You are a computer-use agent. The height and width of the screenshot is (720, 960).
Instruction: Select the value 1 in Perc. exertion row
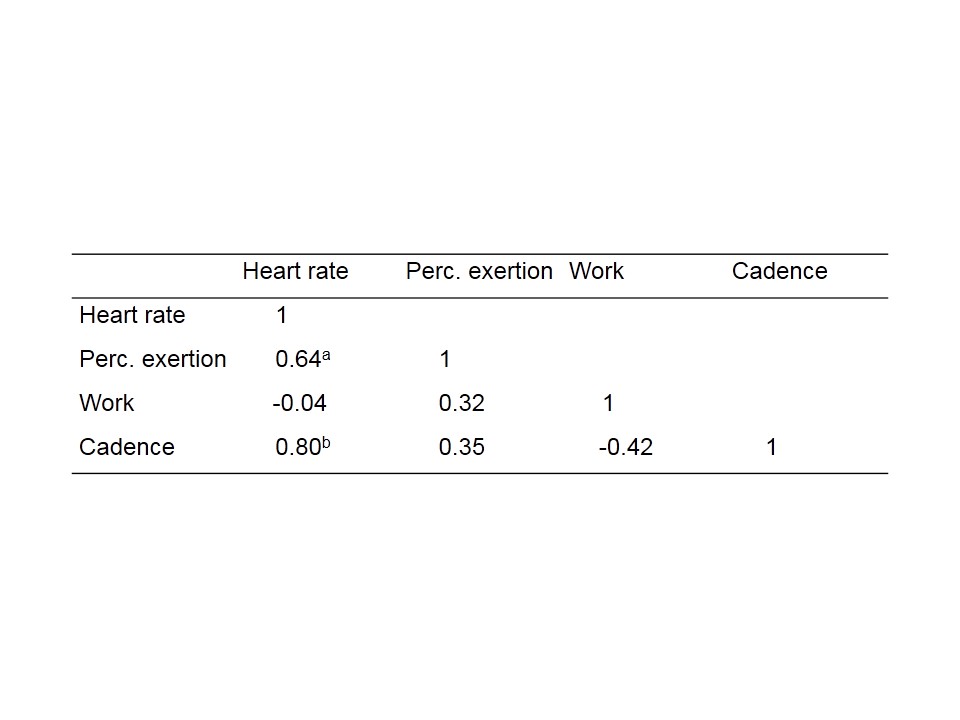point(445,359)
